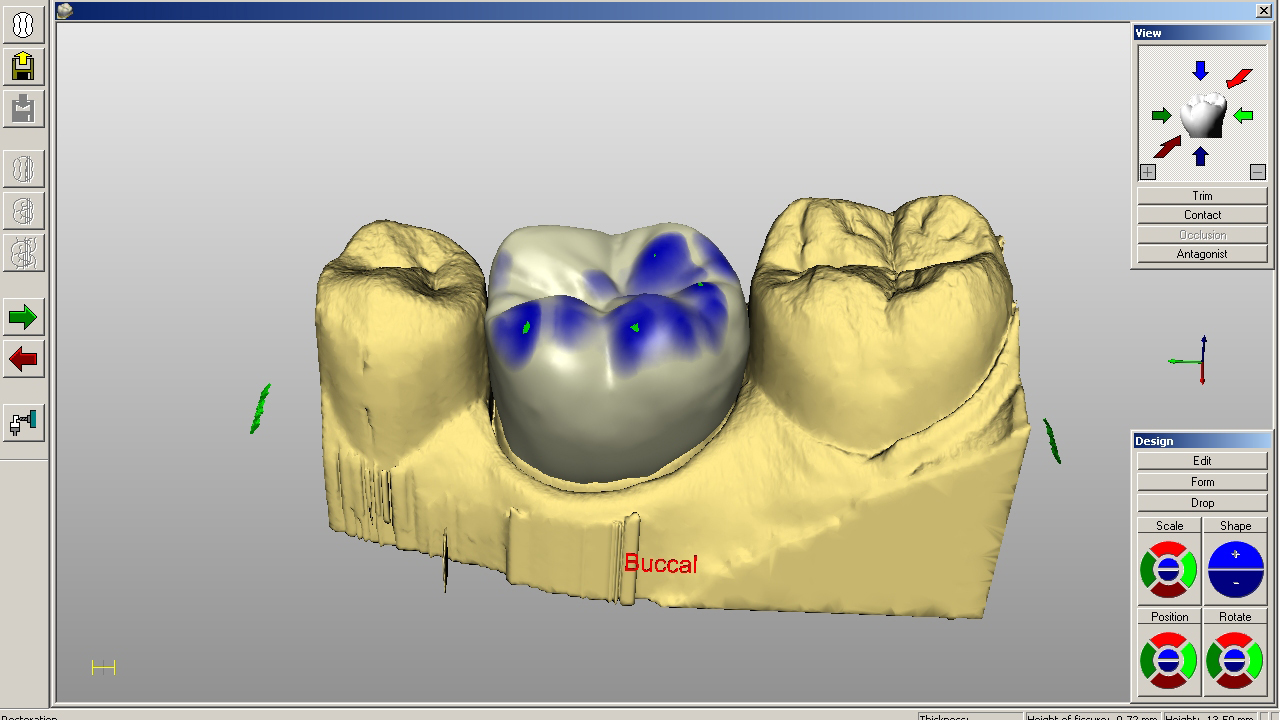Click the red left arrow back icon
The image size is (1280, 720).
[23, 358]
